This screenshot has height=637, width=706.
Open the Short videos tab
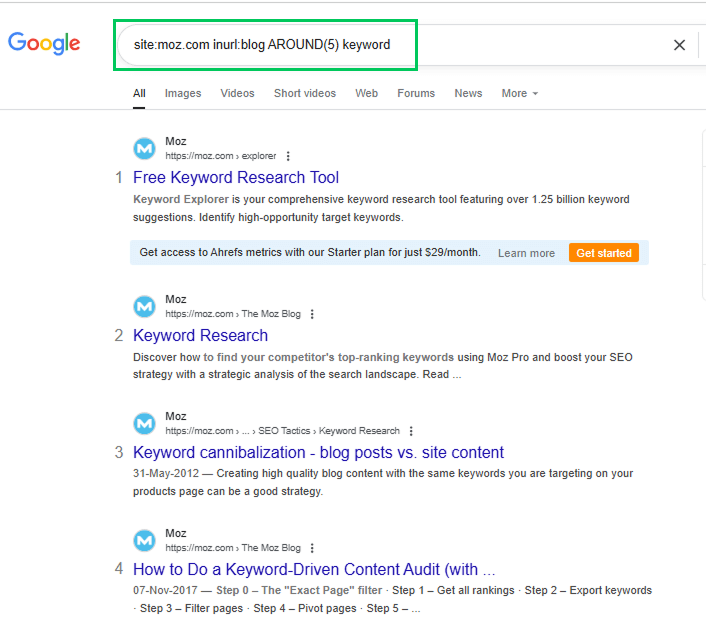pyautogui.click(x=305, y=93)
